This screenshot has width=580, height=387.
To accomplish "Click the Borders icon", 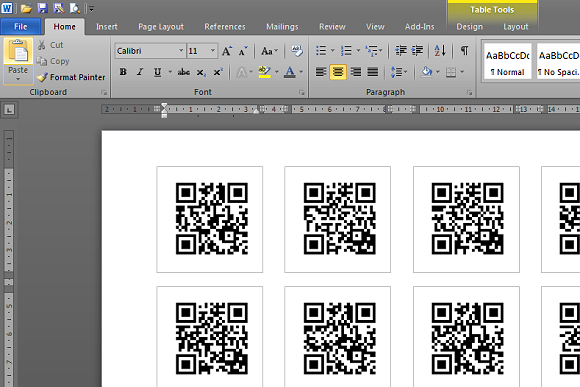I will pos(451,72).
